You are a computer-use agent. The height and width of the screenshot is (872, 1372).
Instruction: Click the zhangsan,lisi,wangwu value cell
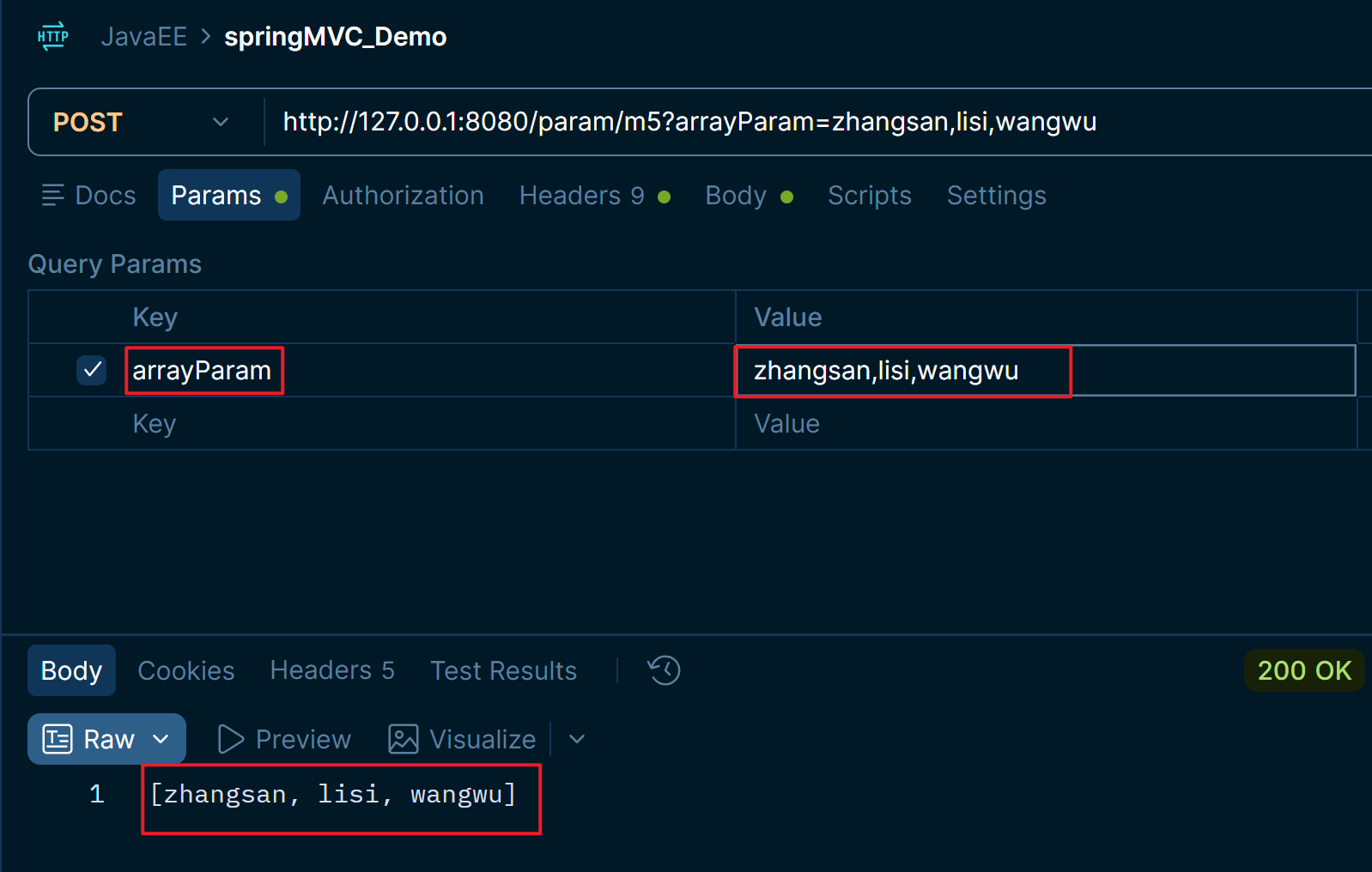click(1046, 370)
